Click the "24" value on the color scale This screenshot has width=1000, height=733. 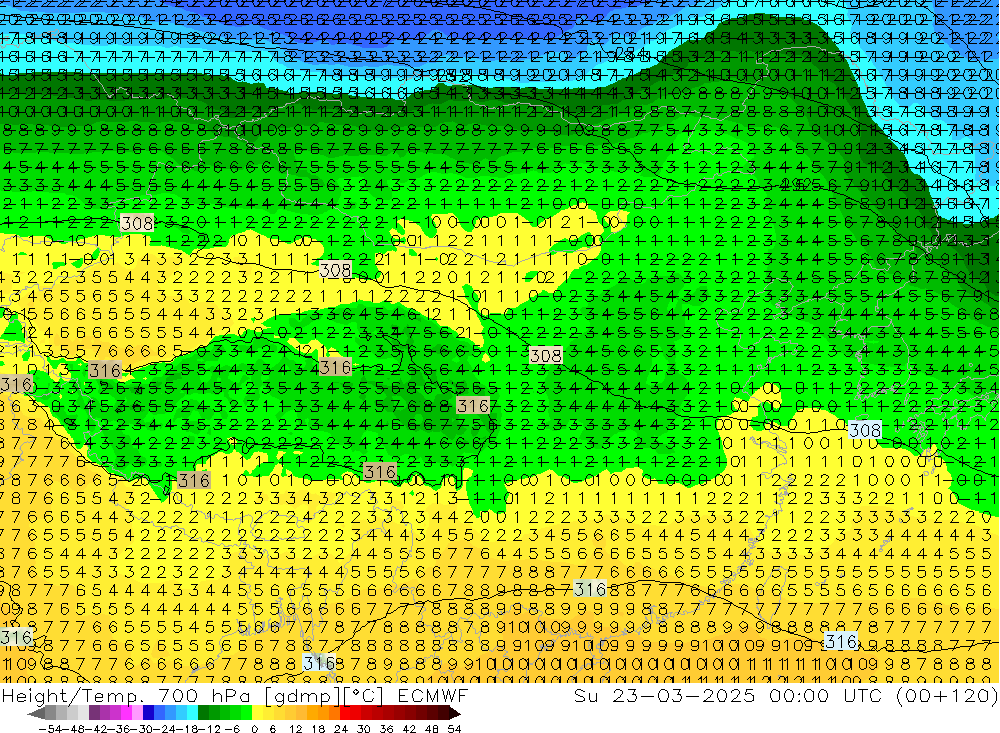(341, 729)
